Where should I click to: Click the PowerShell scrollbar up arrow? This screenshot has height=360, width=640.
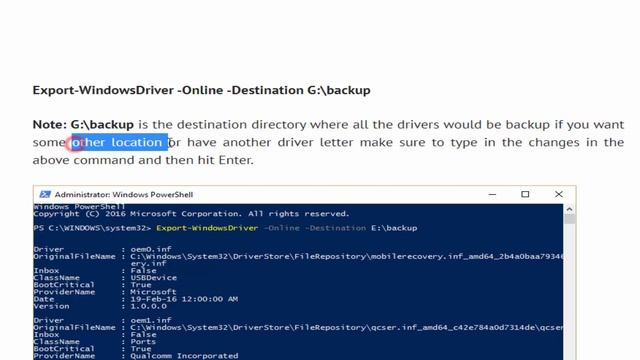(x=569, y=209)
